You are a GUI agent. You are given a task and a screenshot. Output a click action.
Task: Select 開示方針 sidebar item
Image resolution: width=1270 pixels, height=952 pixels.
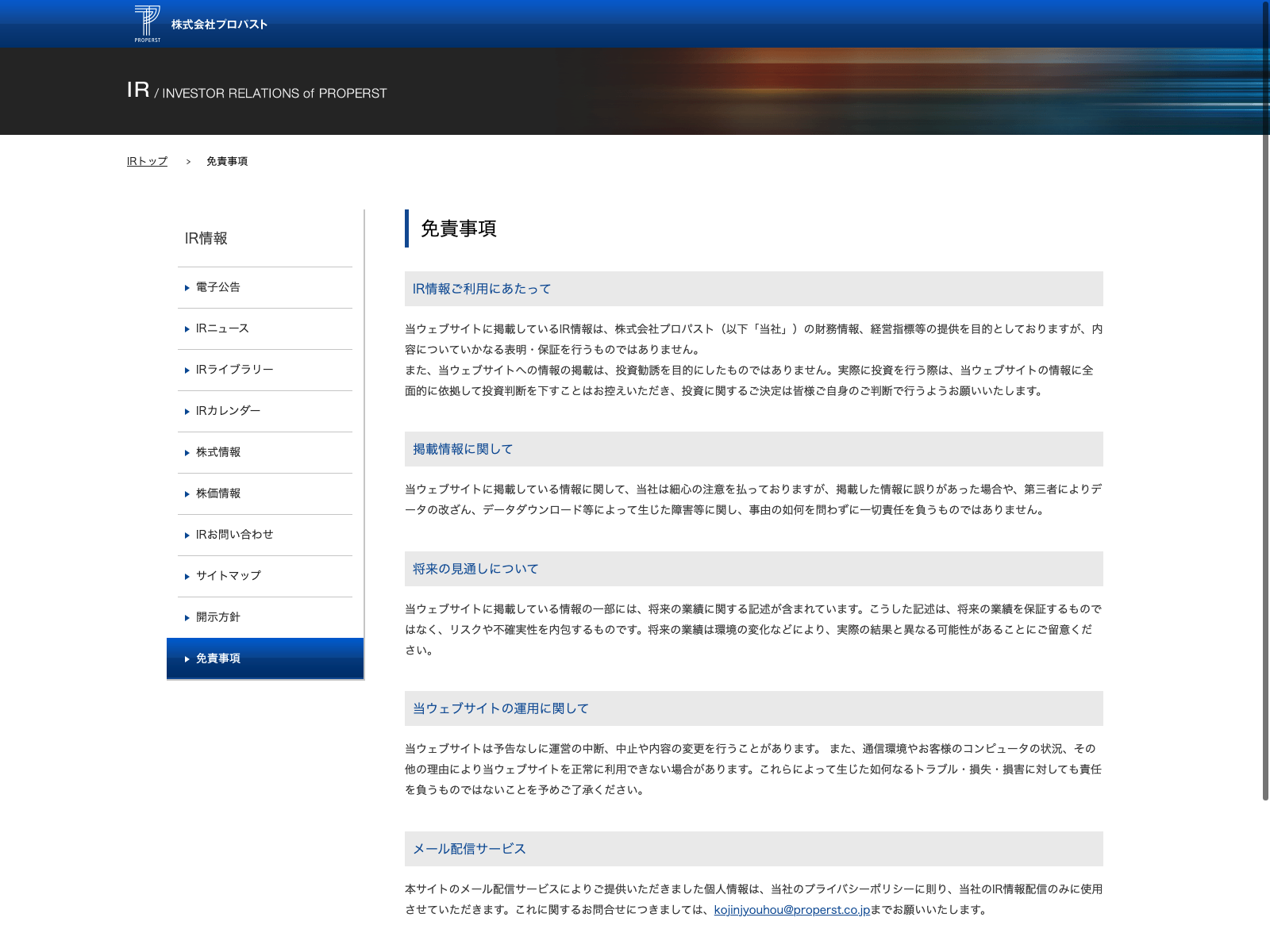217,617
